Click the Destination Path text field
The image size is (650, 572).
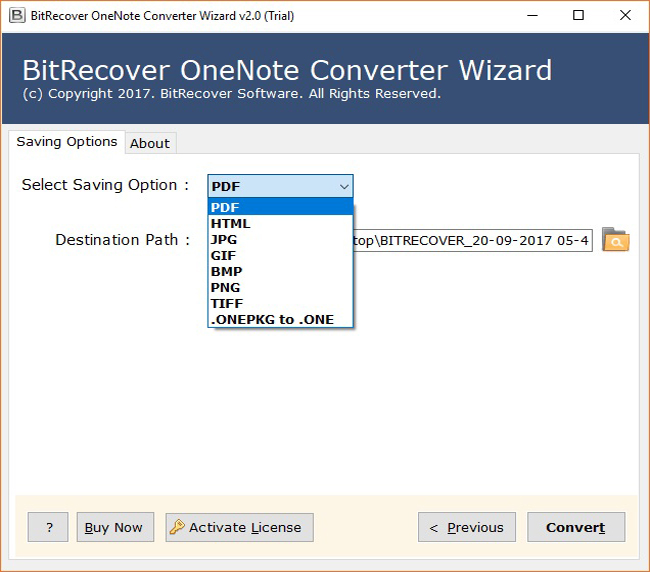coord(472,240)
